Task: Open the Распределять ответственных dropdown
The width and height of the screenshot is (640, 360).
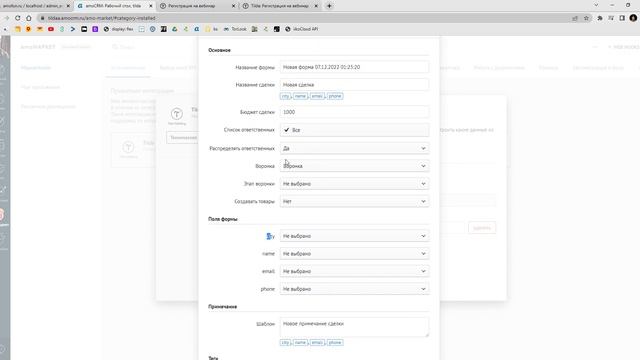Action: click(x=354, y=148)
